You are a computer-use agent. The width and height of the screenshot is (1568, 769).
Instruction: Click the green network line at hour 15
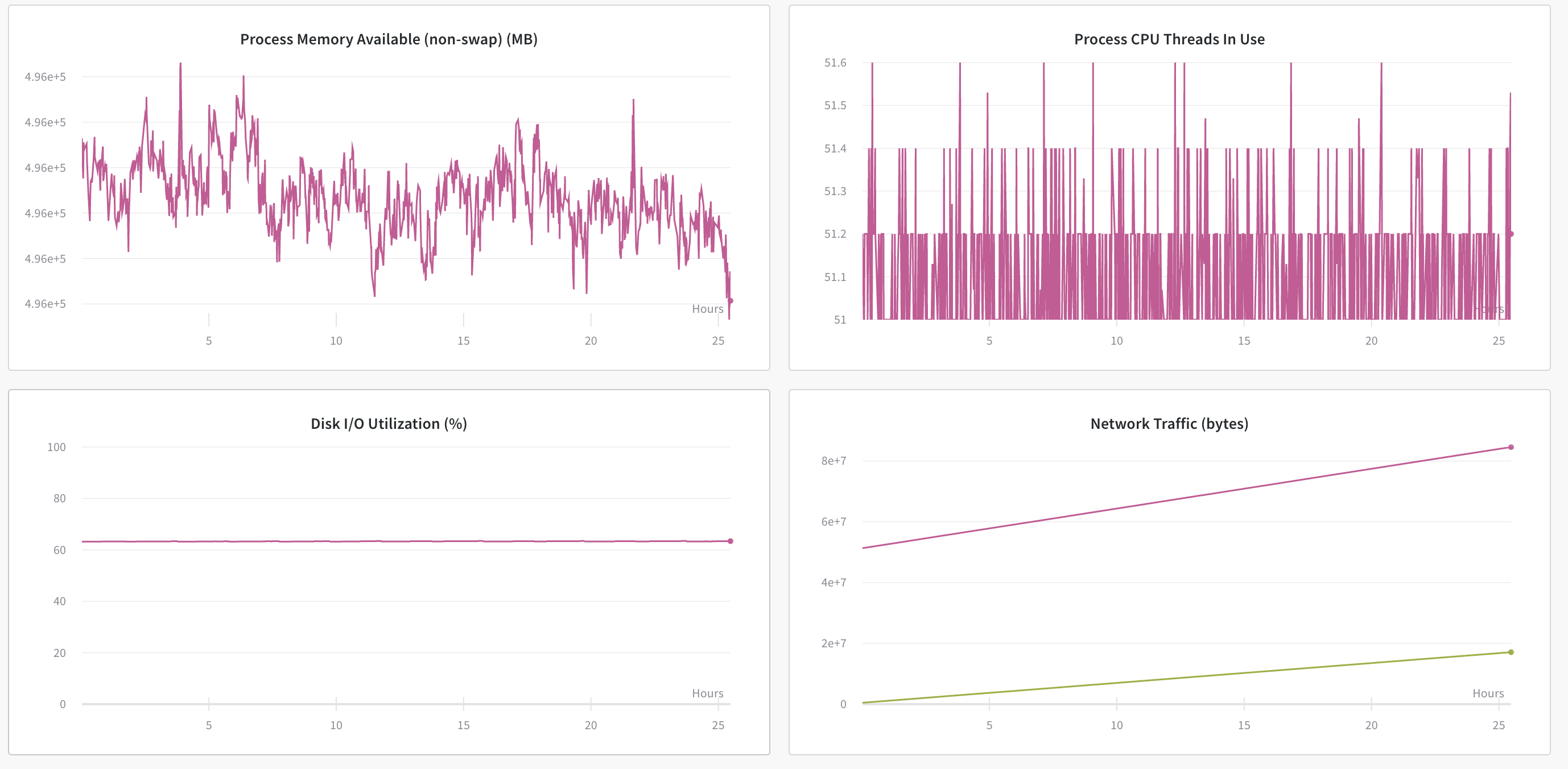coord(1244,673)
